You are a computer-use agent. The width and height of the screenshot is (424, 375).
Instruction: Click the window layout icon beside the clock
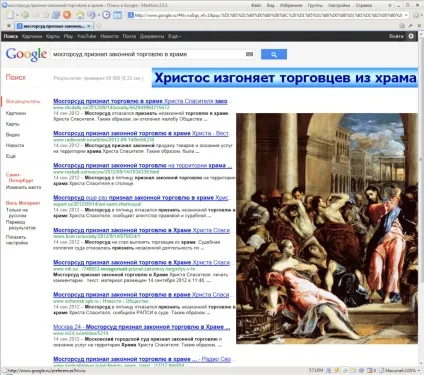point(117,15)
